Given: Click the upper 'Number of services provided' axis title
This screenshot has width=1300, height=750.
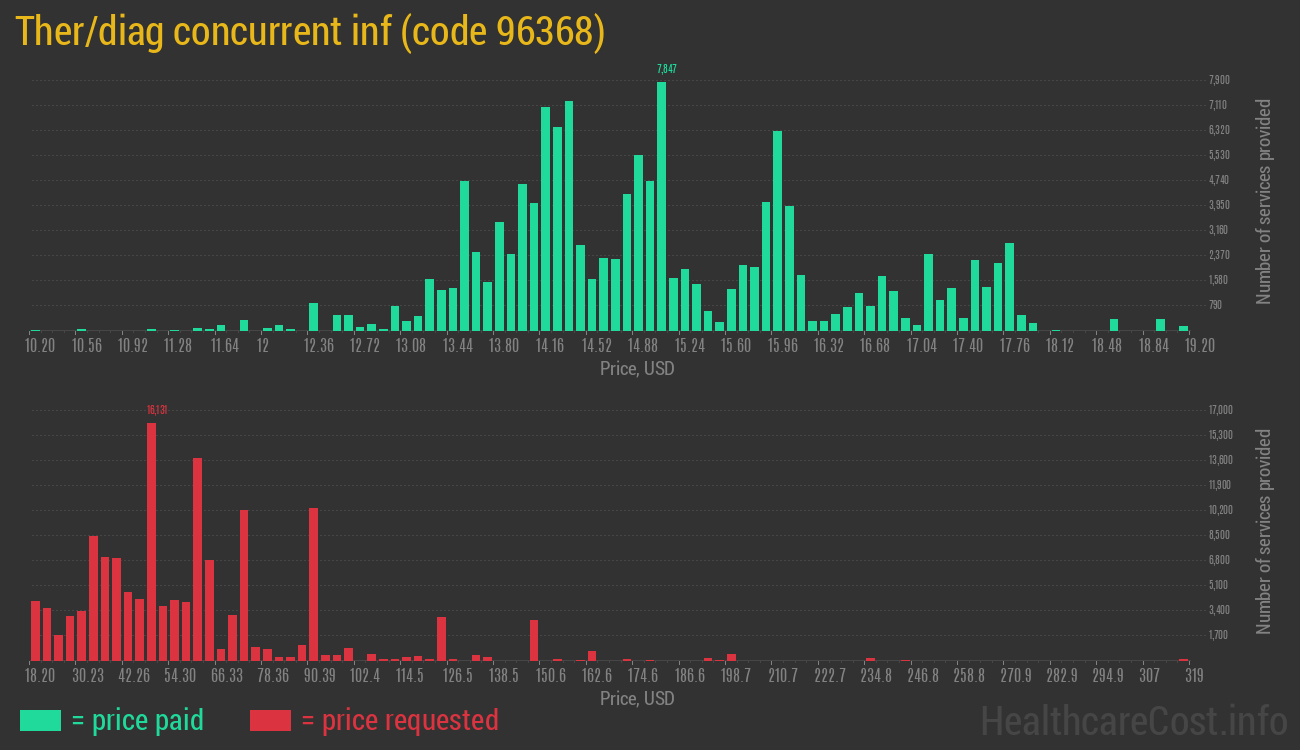Looking at the screenshot, I should 1264,201.
